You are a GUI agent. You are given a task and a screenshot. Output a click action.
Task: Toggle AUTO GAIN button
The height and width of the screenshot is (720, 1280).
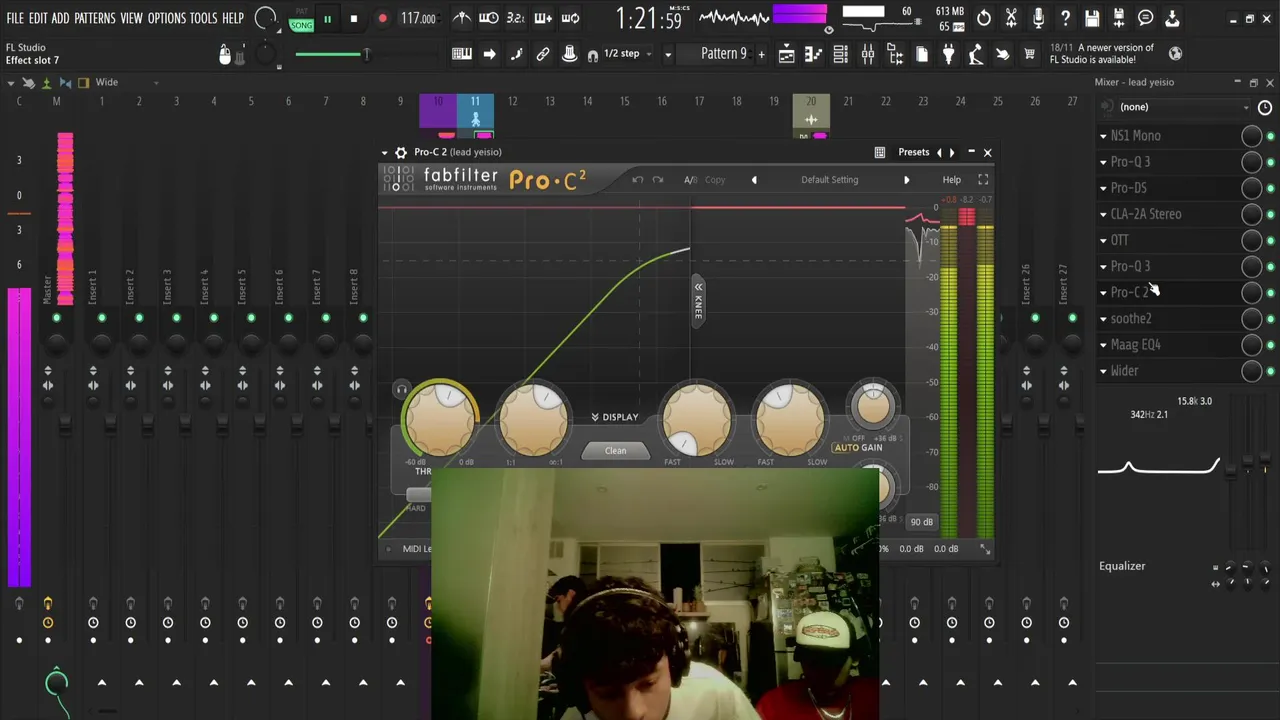[x=858, y=448]
